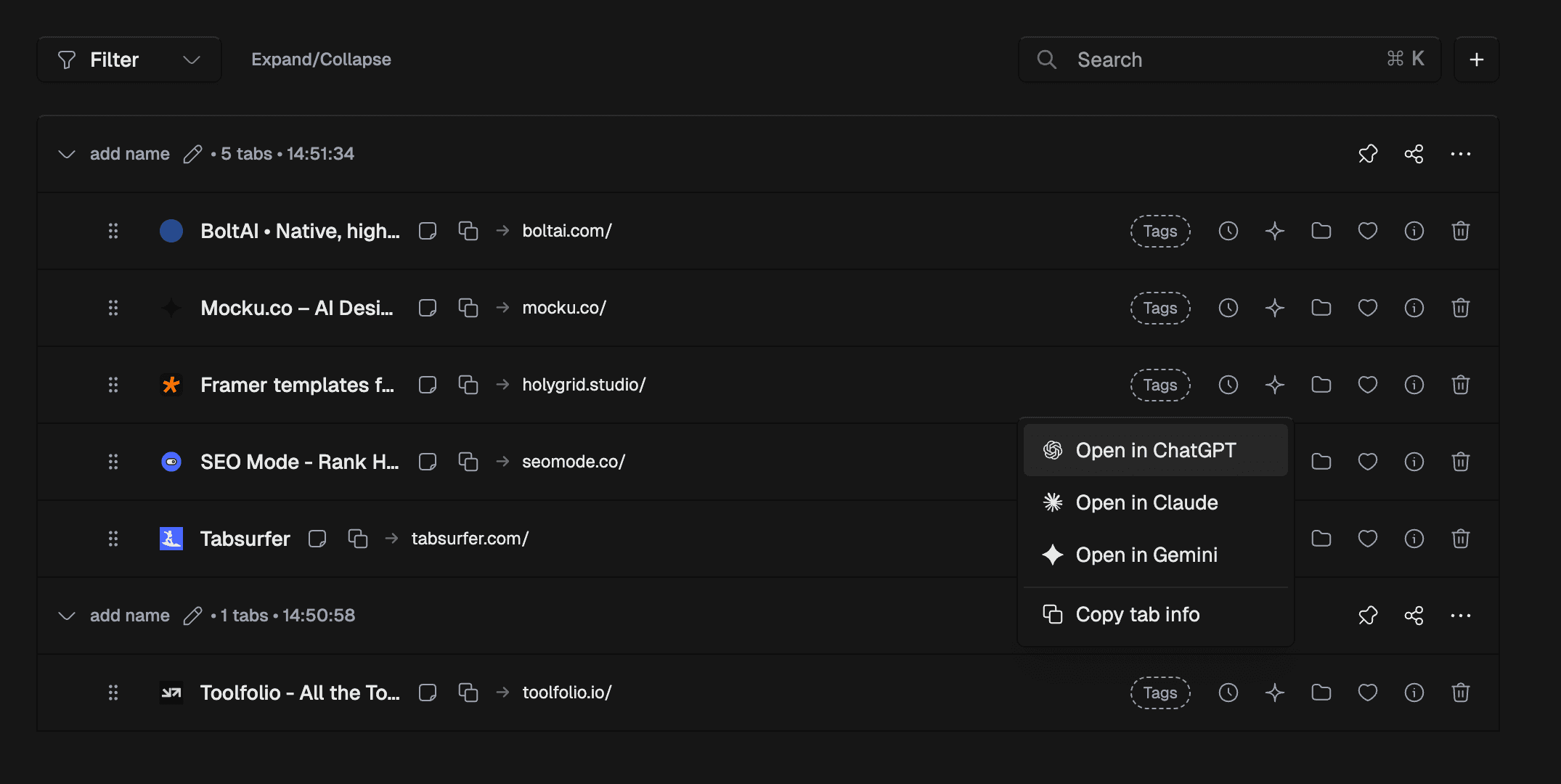Screen dimensions: 1561x784
Task: Click the Expand/Collapse button
Action: 321,60
